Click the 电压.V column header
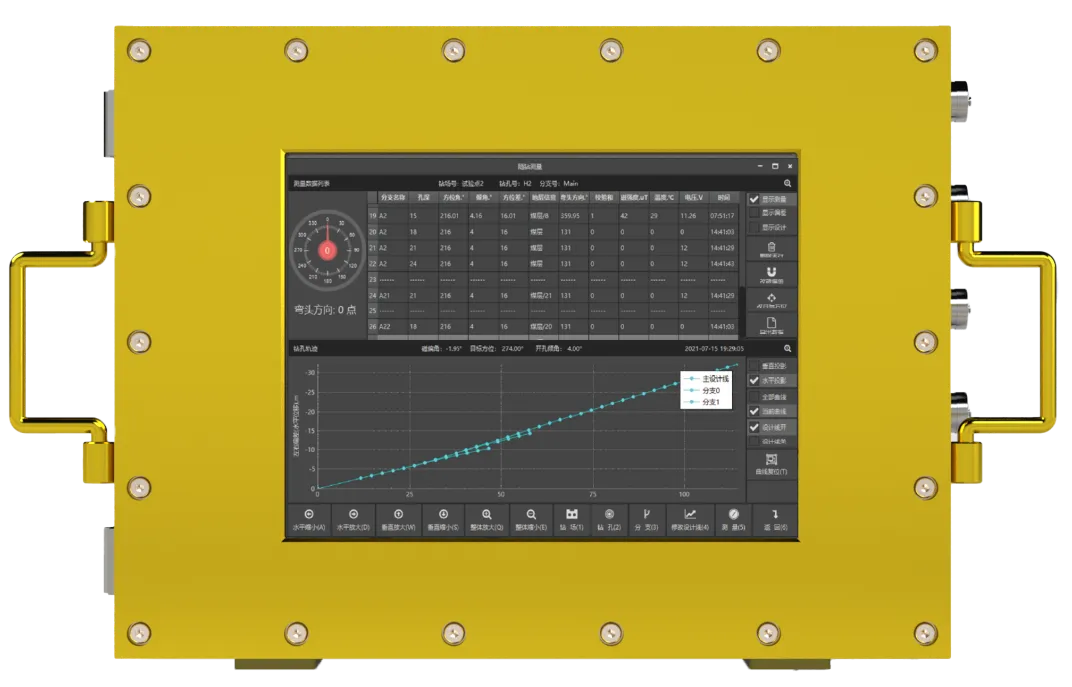This screenshot has width=1072, height=687. (694, 198)
